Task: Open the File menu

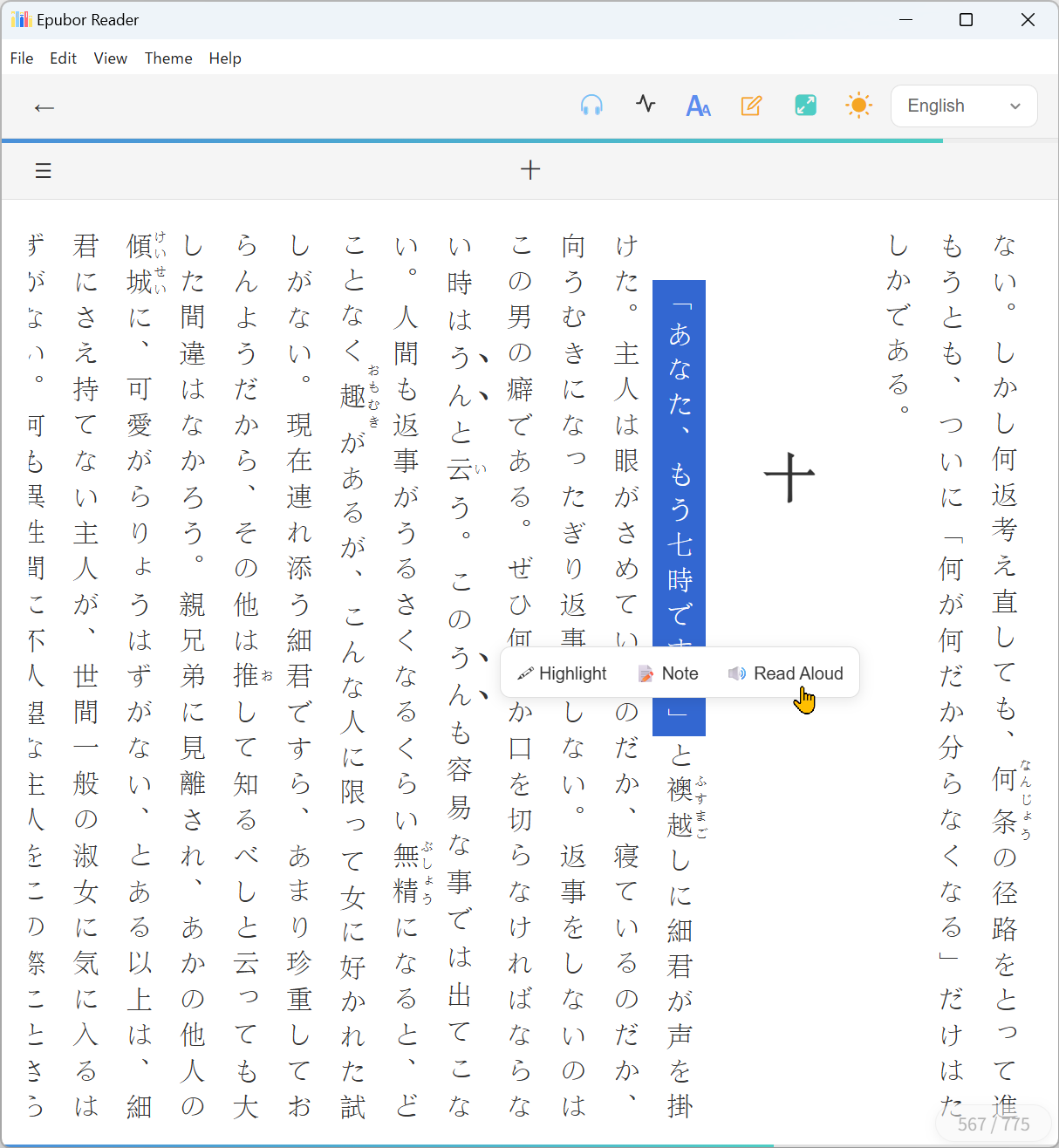Action: click(22, 58)
